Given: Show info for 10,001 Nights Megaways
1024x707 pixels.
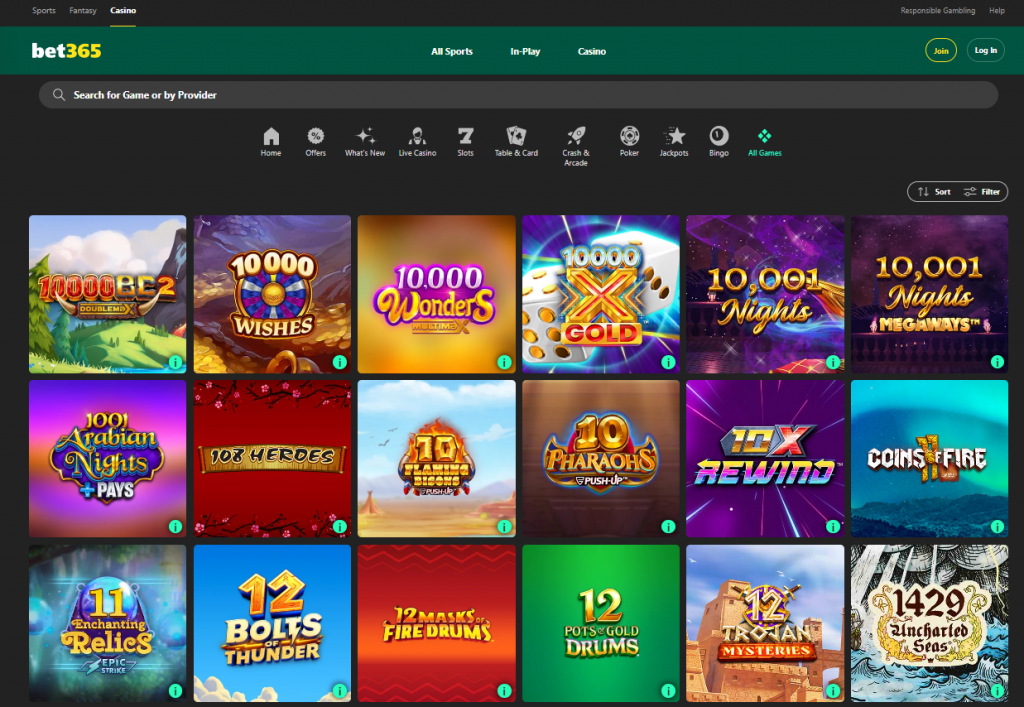Looking at the screenshot, I should (x=997, y=362).
